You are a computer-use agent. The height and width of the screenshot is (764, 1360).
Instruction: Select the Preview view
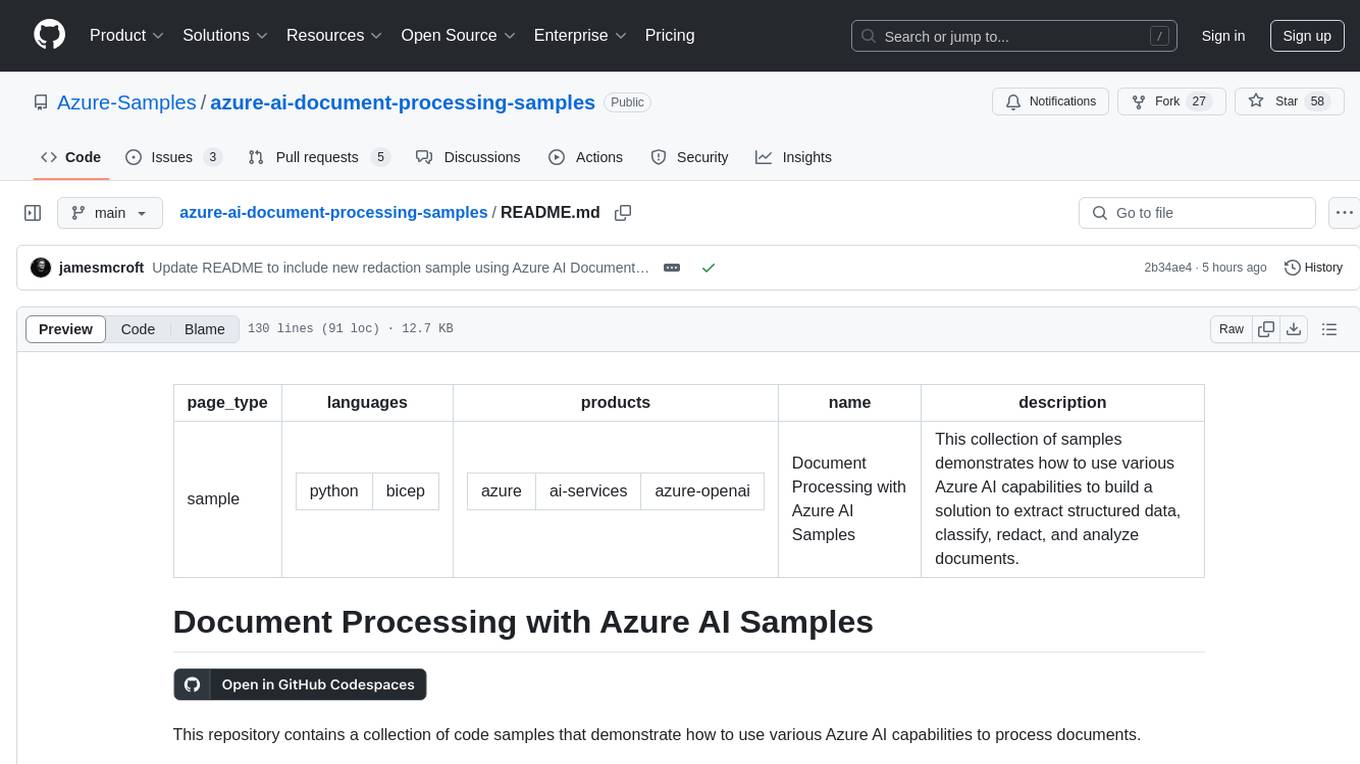coord(66,329)
